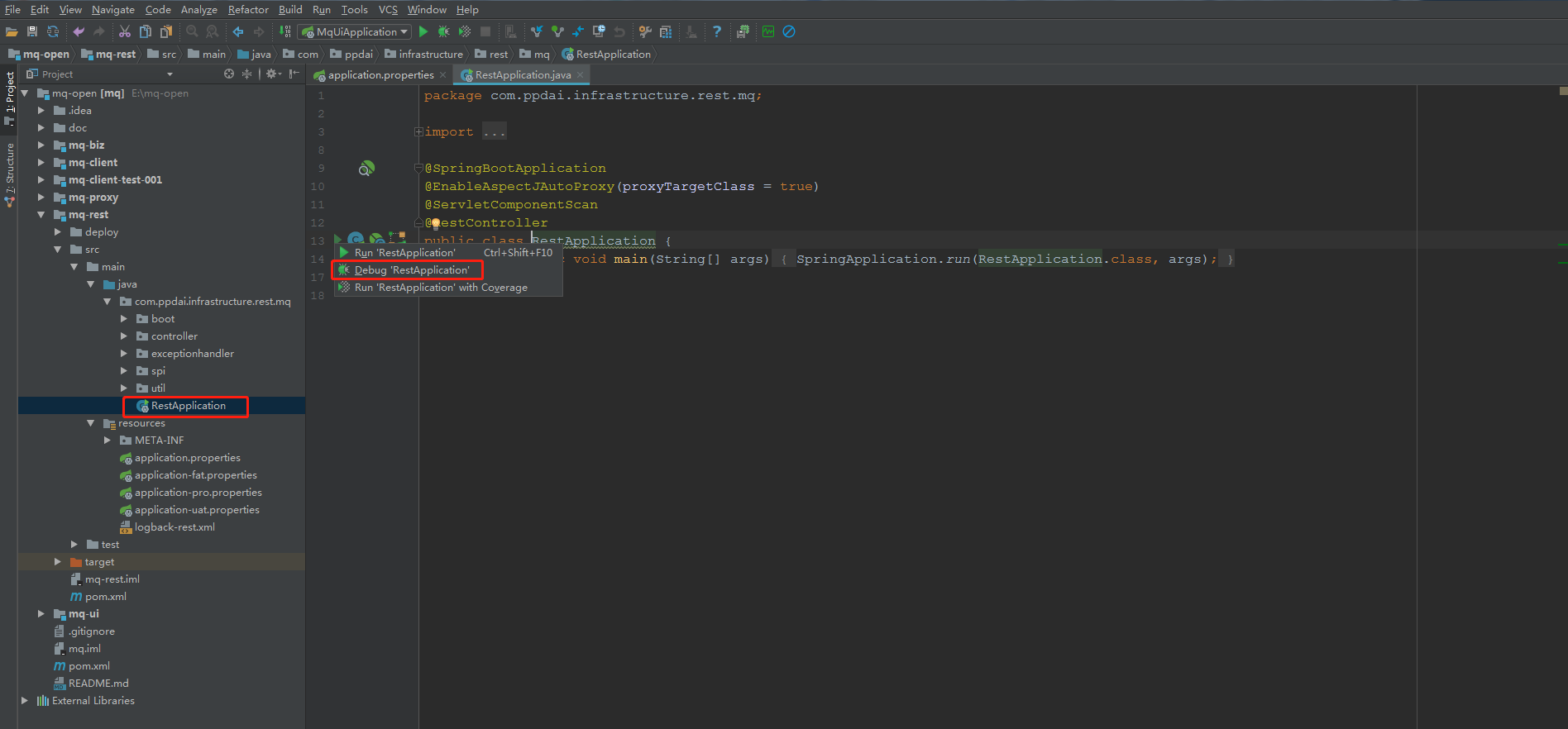Click the Undo arrow icon

click(x=79, y=31)
